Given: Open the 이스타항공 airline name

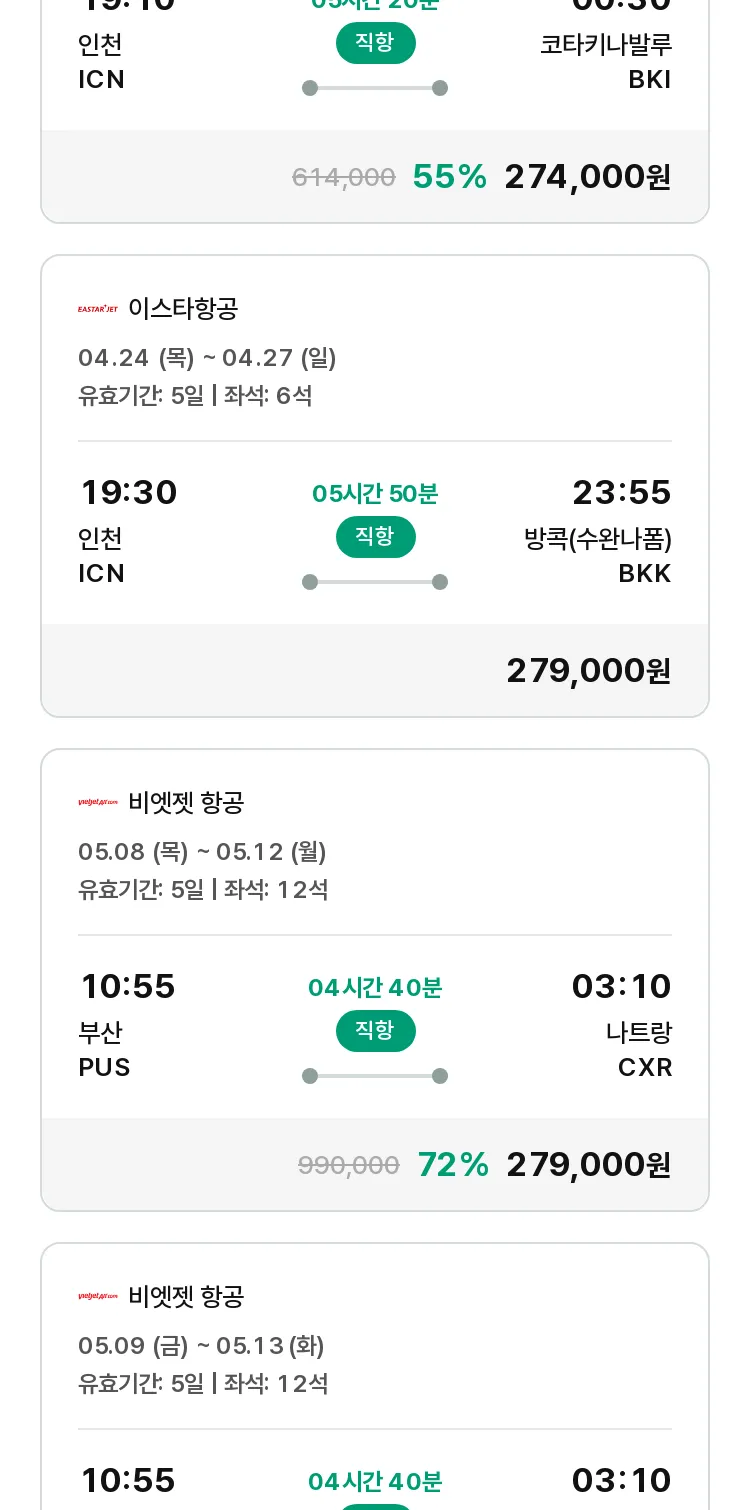Looking at the screenshot, I should click(183, 309).
